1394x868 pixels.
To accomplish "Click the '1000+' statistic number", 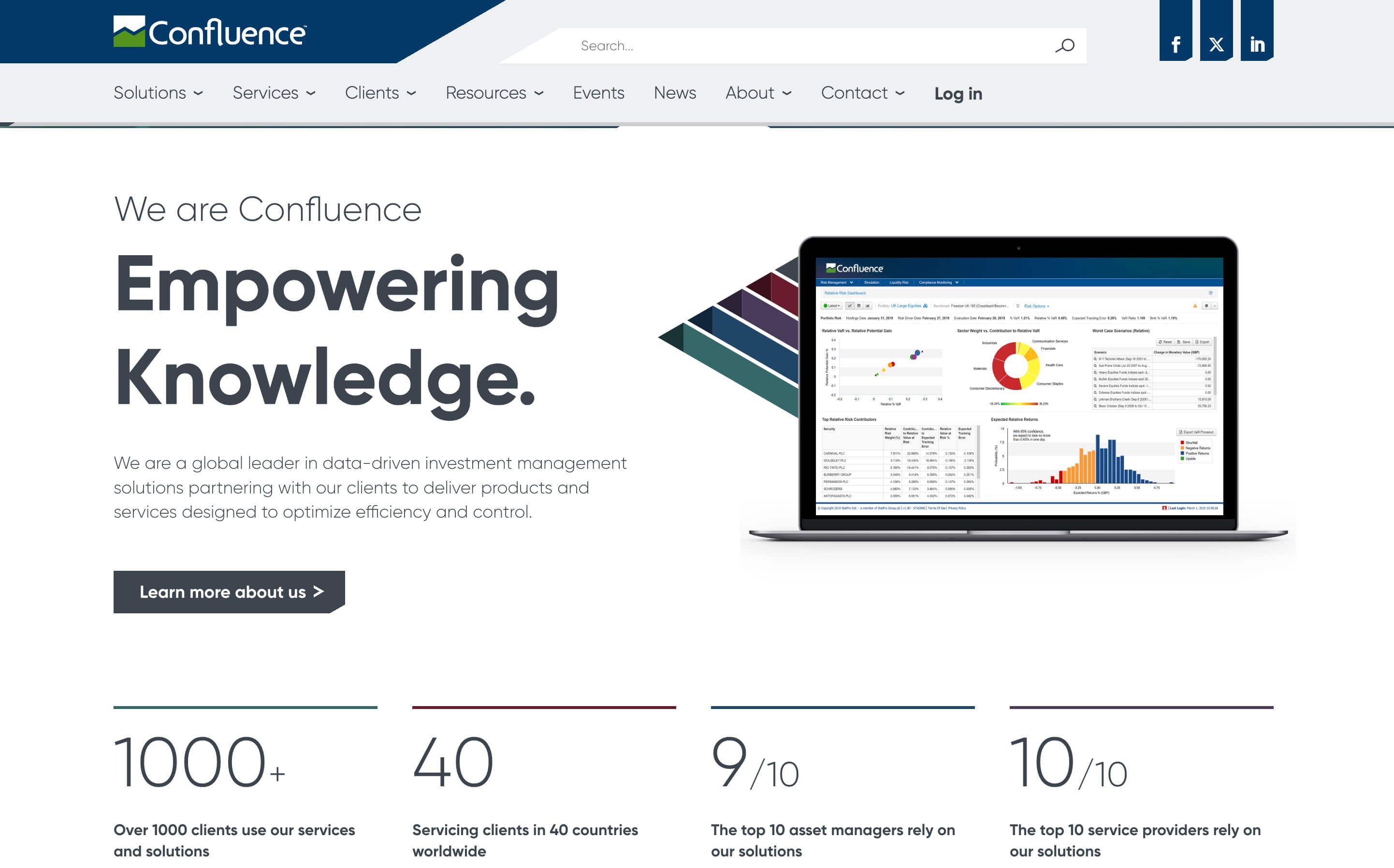I will pyautogui.click(x=199, y=762).
